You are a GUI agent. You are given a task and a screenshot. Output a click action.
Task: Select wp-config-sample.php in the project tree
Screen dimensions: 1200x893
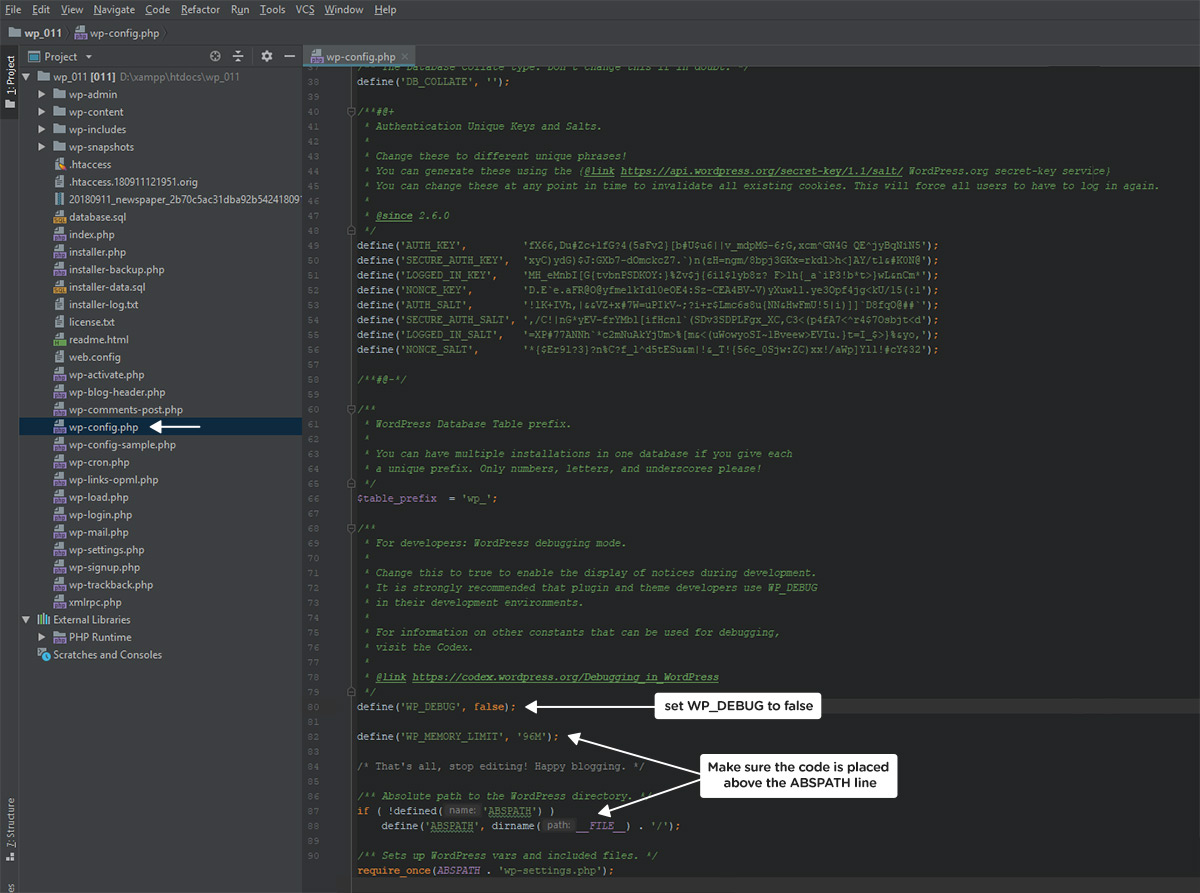pyautogui.click(x=122, y=445)
